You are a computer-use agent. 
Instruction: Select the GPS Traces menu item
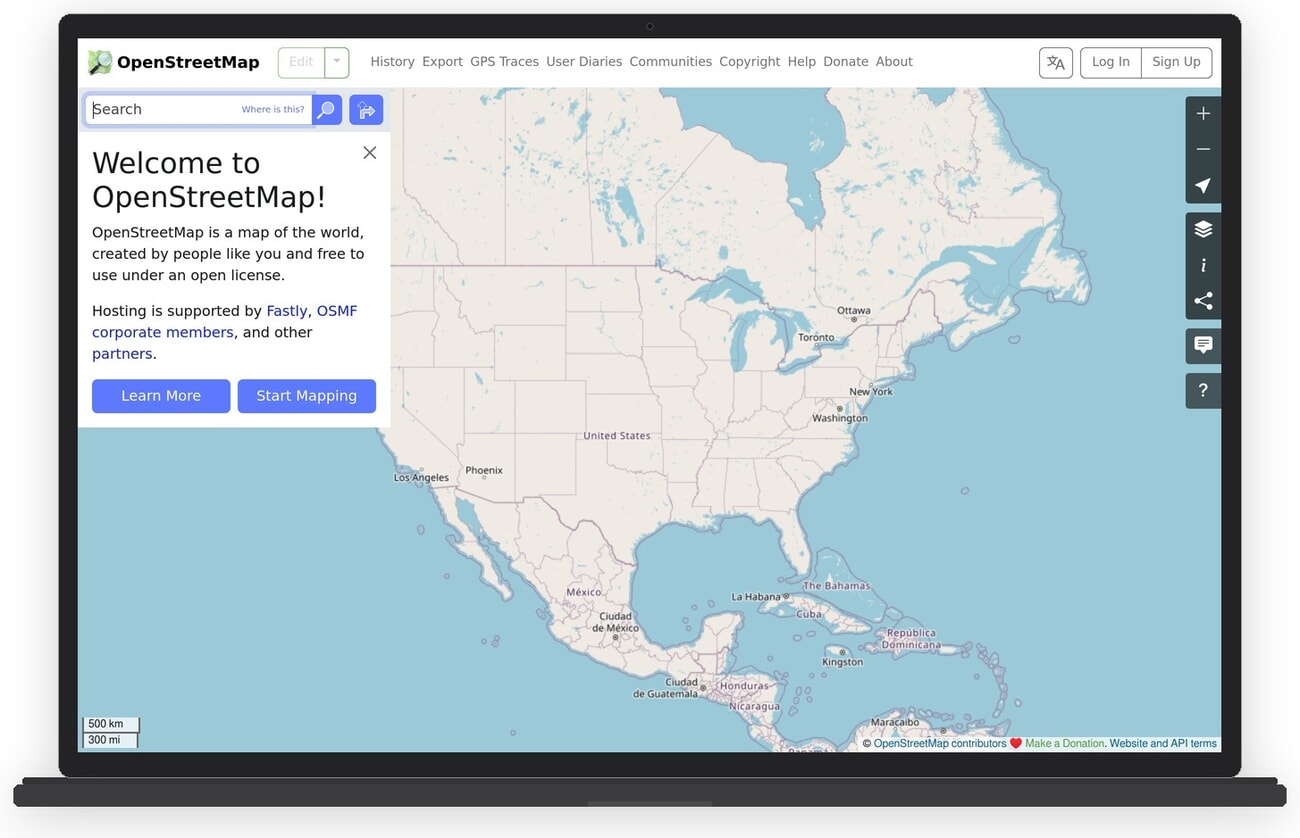tap(504, 61)
